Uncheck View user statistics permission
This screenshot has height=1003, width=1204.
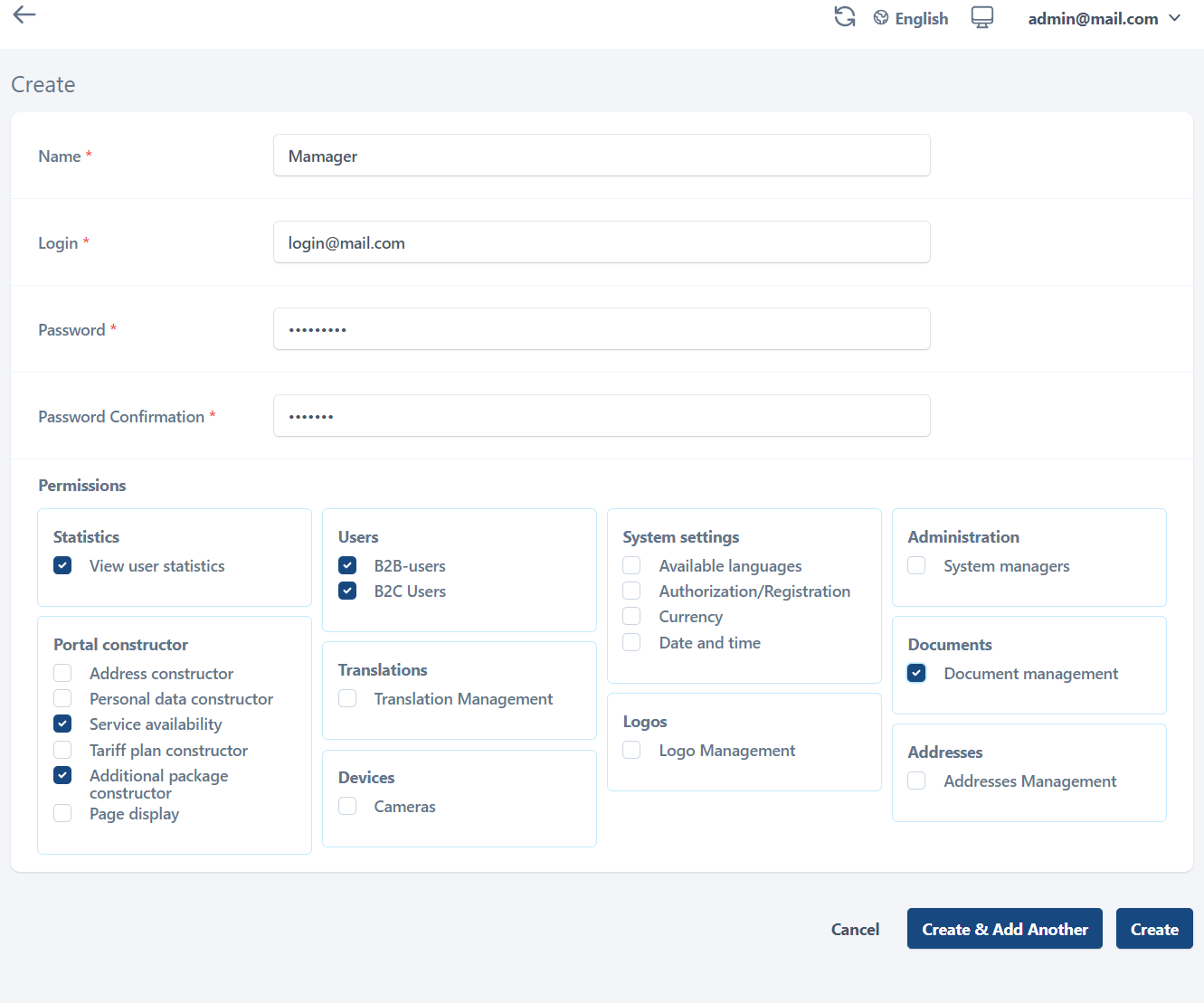pyautogui.click(x=62, y=566)
